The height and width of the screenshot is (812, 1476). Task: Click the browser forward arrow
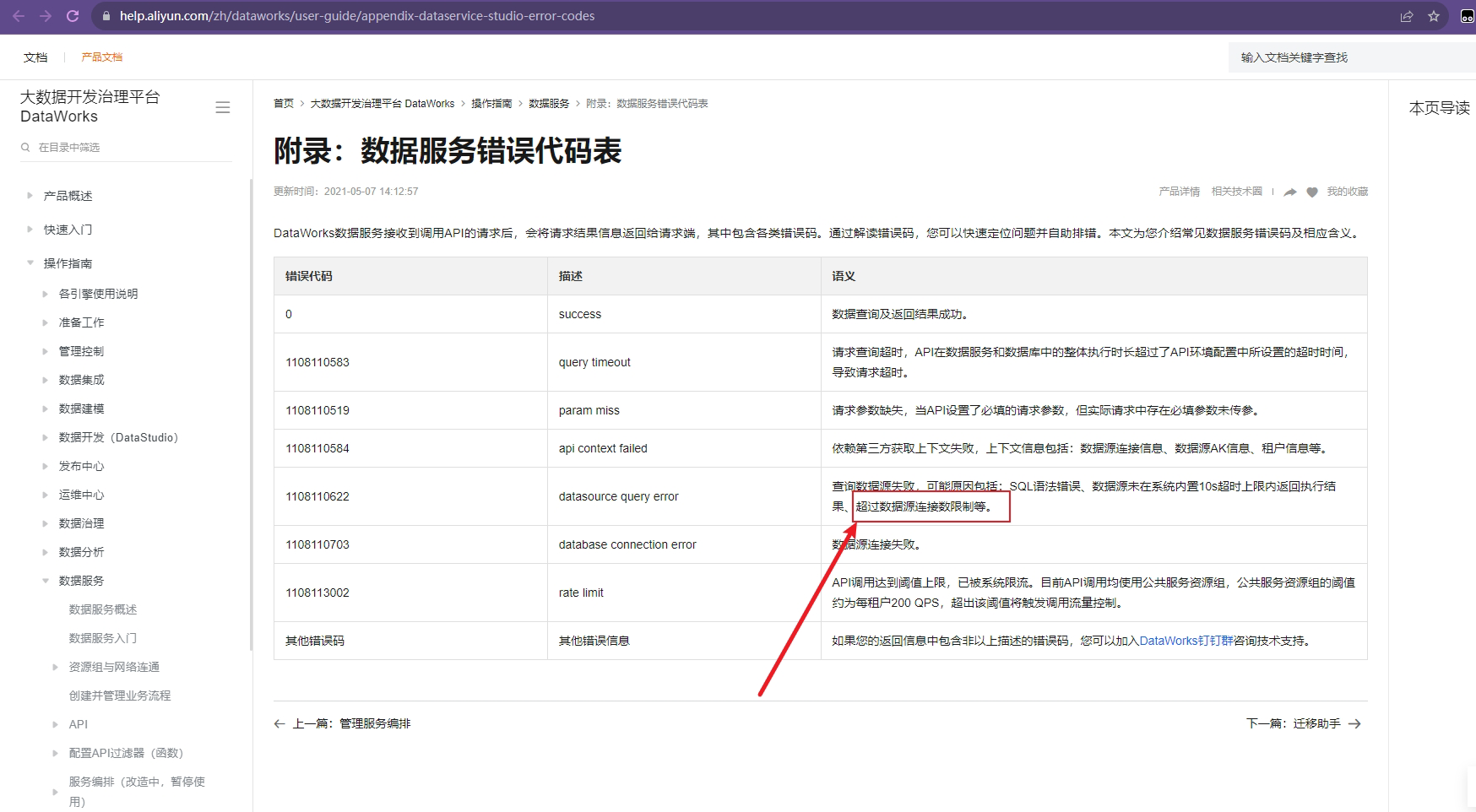pyautogui.click(x=46, y=16)
